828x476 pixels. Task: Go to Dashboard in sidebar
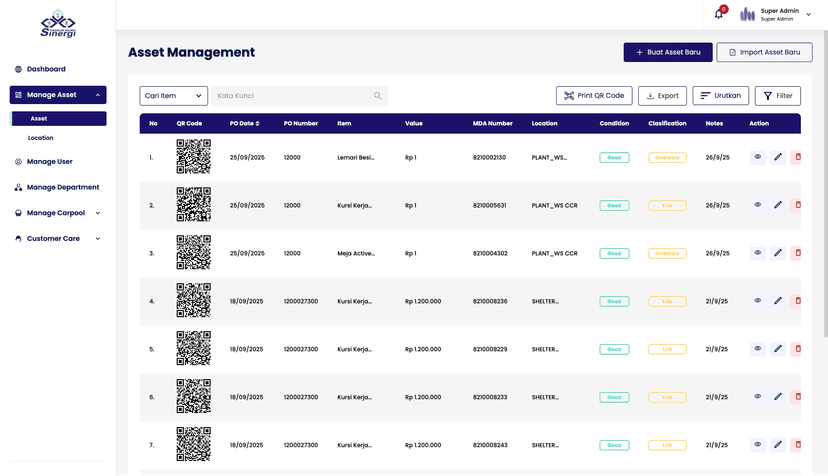[46, 69]
